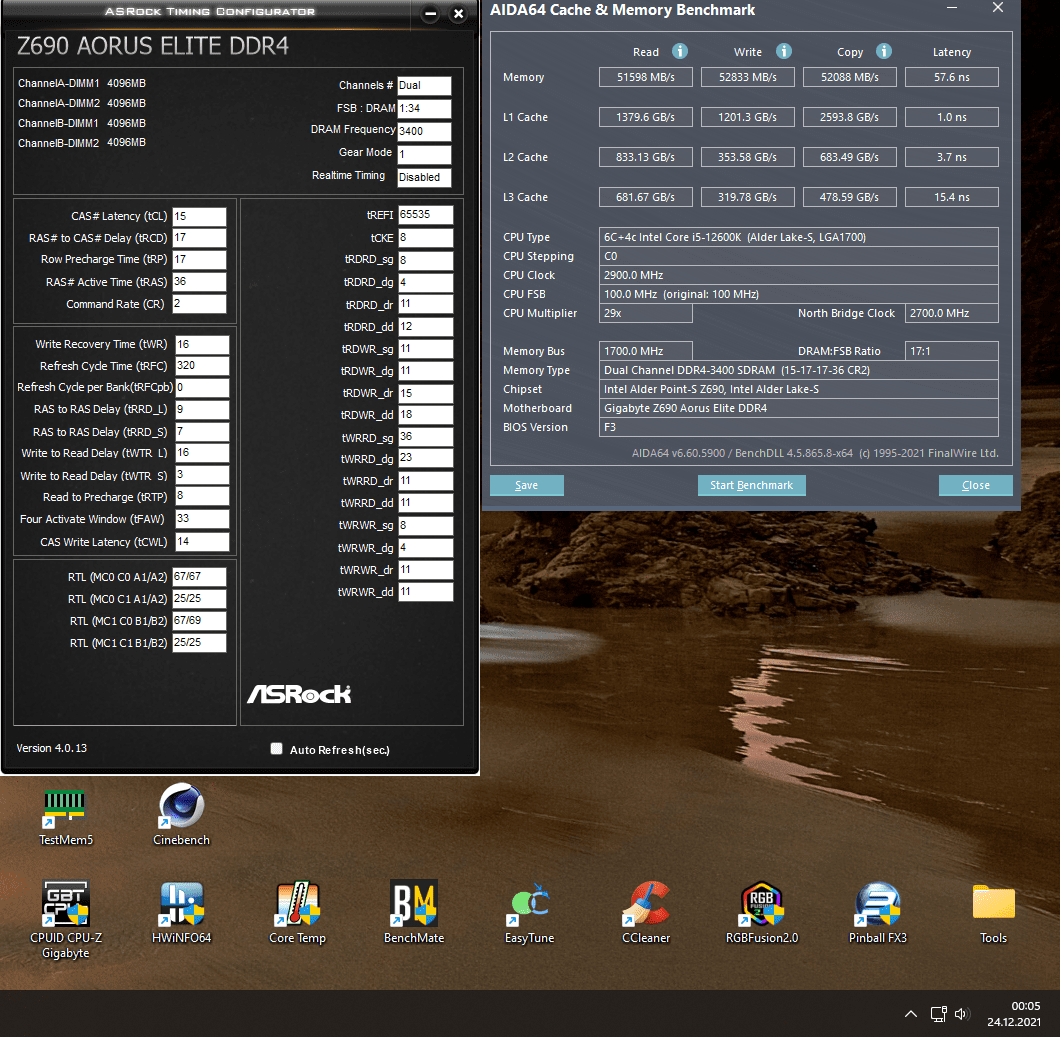
Task: Minimize the AIDA64 benchmark window
Action: coord(952,7)
